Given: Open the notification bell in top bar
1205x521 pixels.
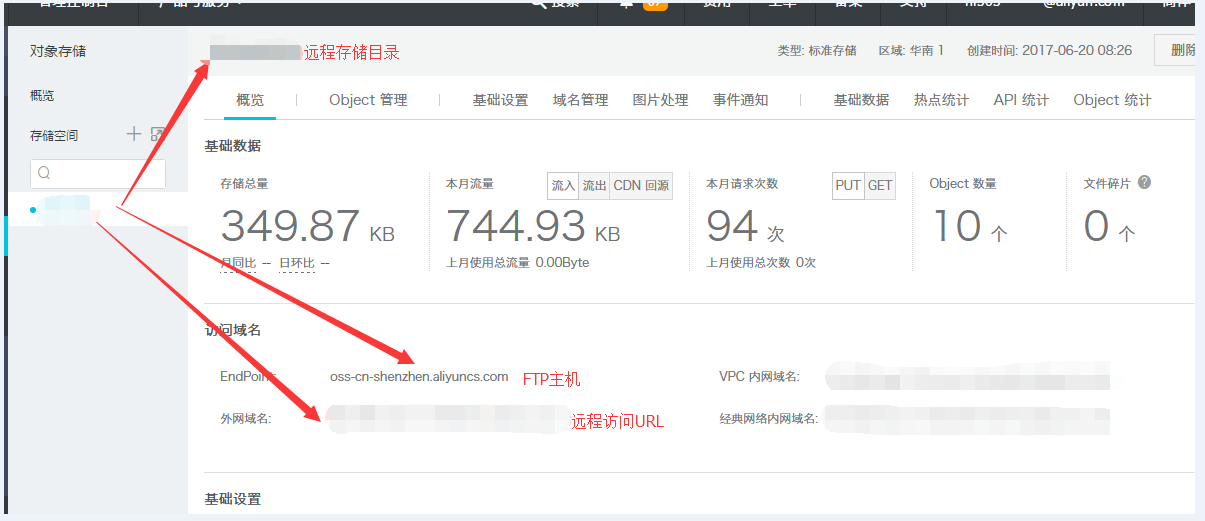Looking at the screenshot, I should [x=627, y=4].
